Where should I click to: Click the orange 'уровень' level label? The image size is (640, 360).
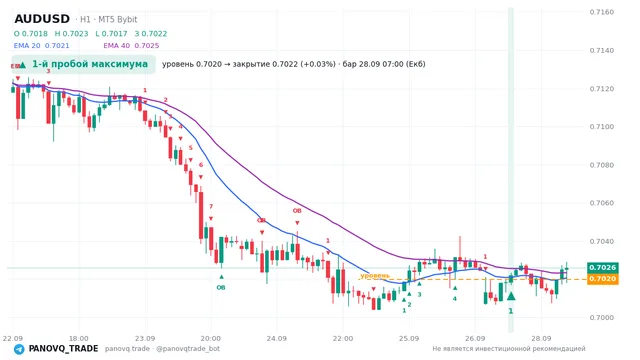(375, 276)
